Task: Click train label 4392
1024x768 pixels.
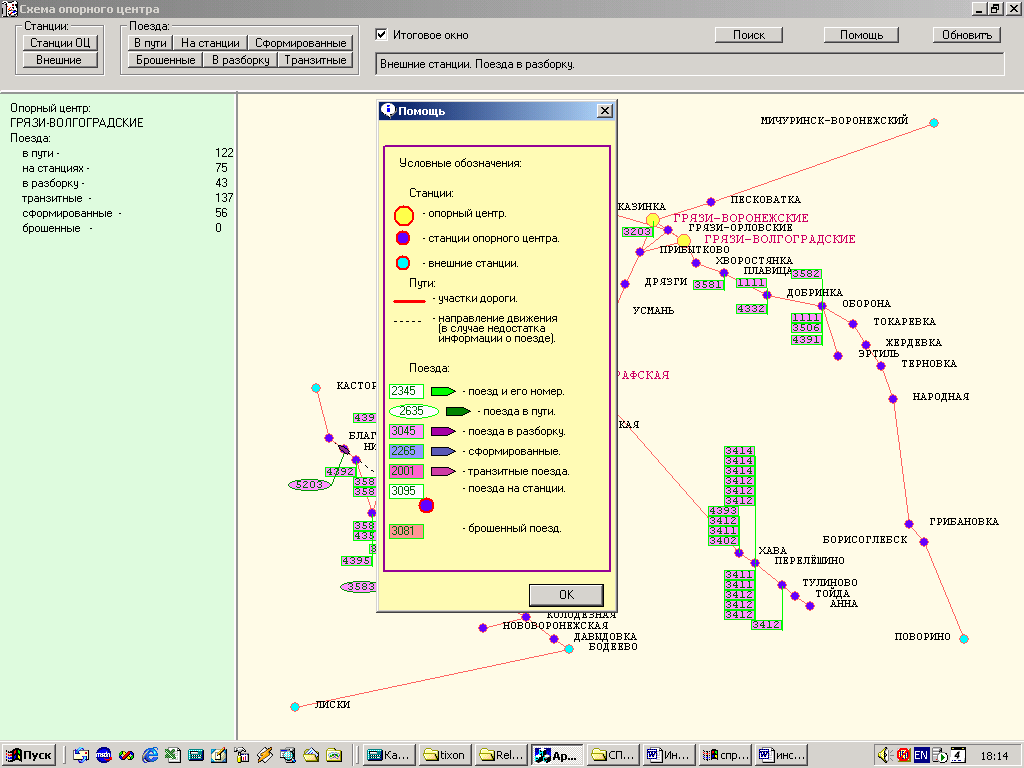Action: (340, 472)
